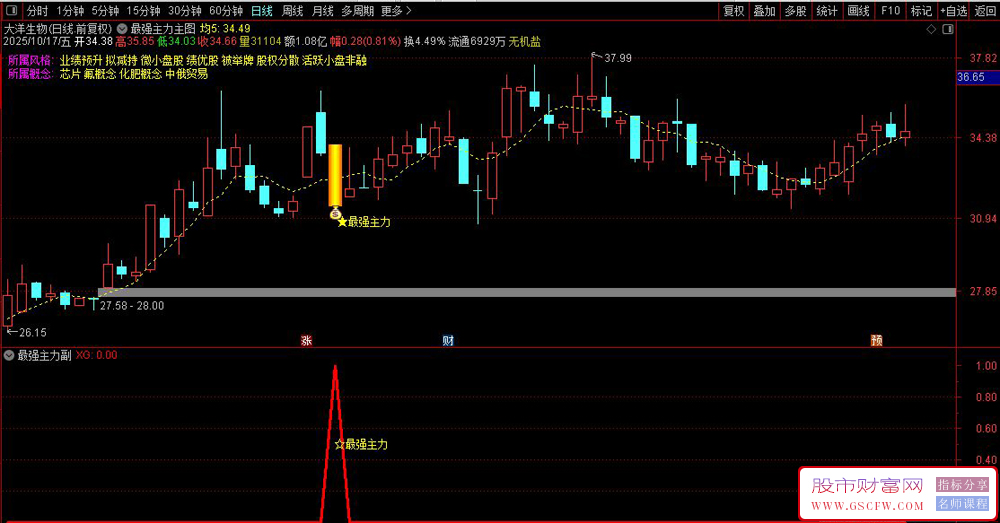Open F10 company information
Image resolution: width=1000 pixels, height=523 pixels.
tap(890, 10)
